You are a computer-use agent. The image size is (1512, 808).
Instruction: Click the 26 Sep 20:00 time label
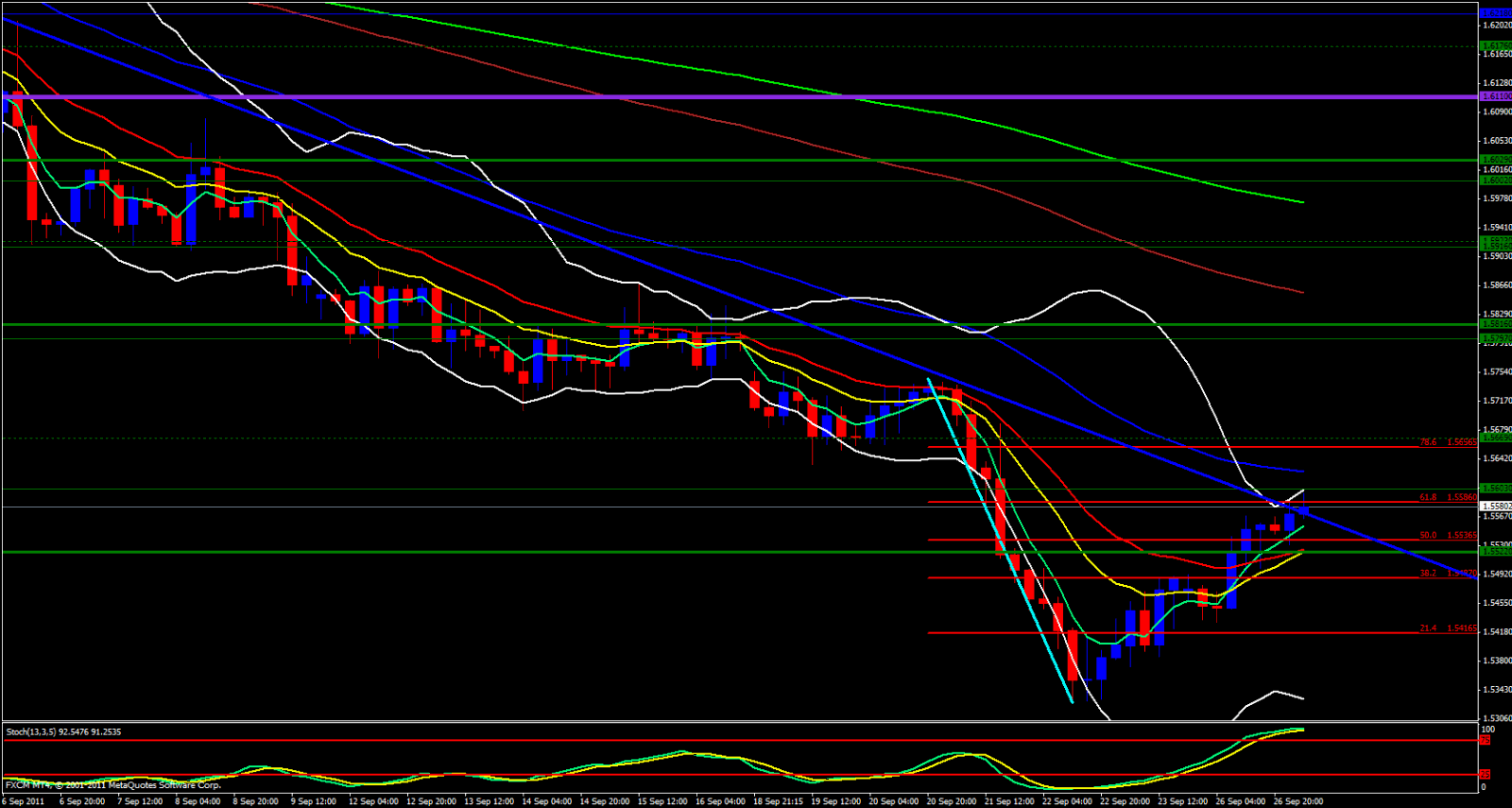tap(1298, 801)
